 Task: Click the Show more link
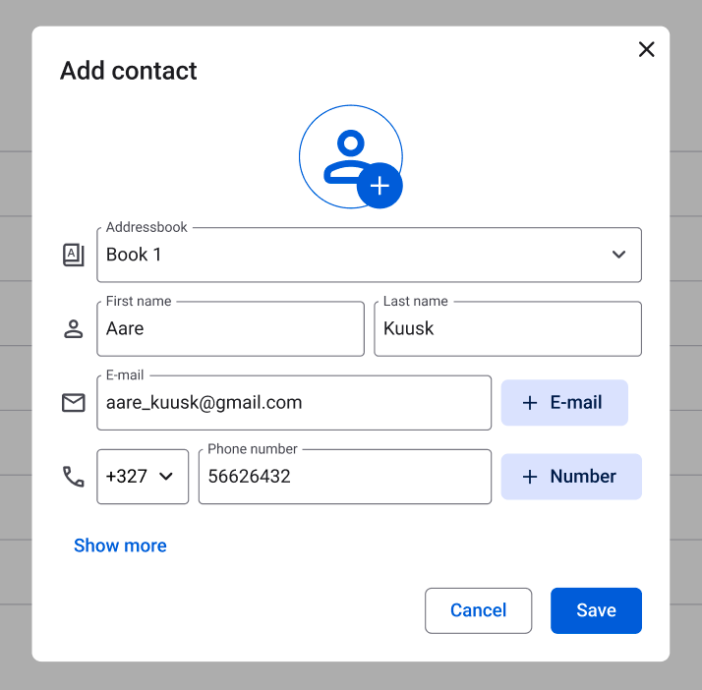pyautogui.click(x=120, y=546)
